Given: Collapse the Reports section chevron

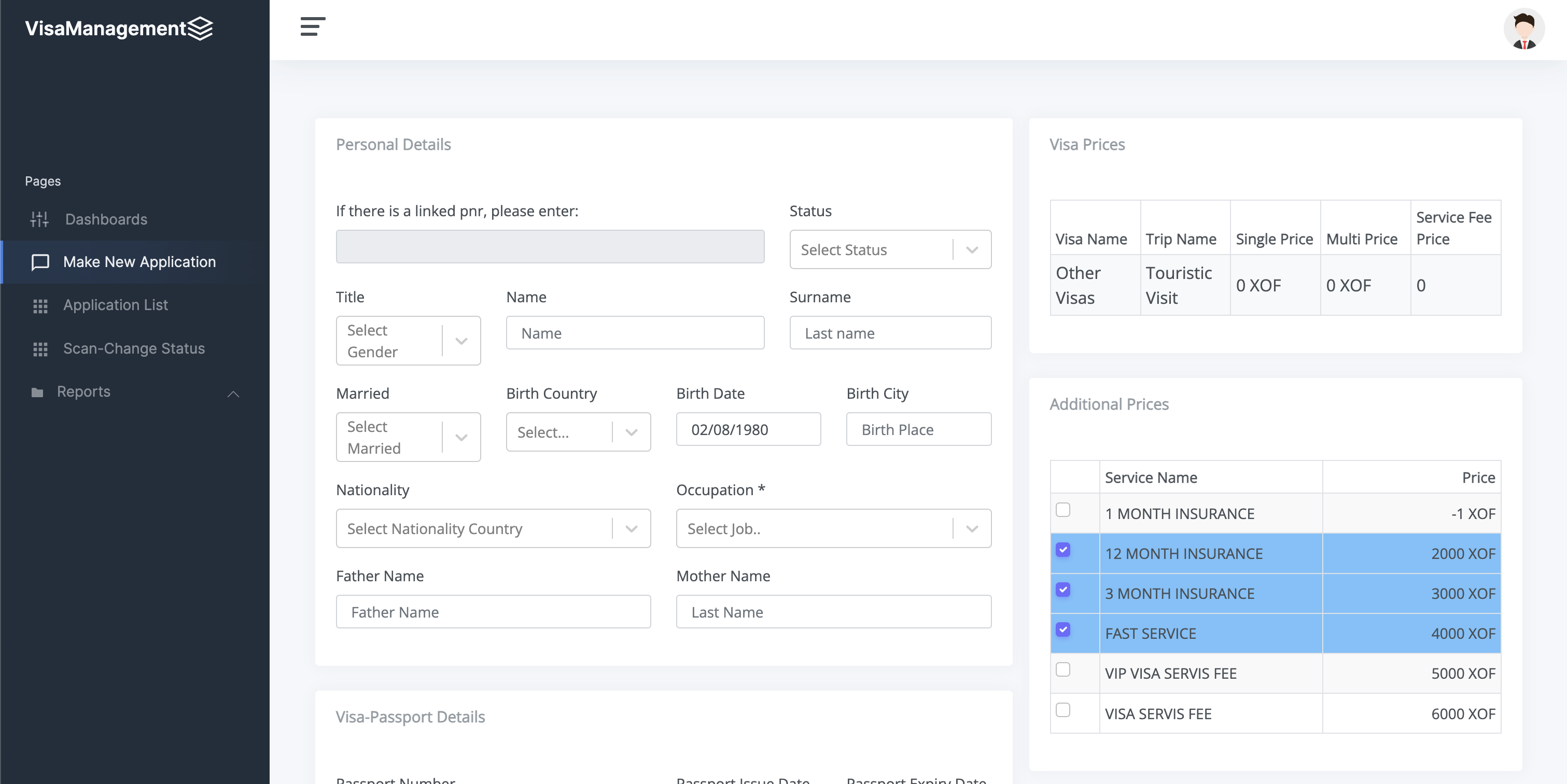Looking at the screenshot, I should pos(233,394).
